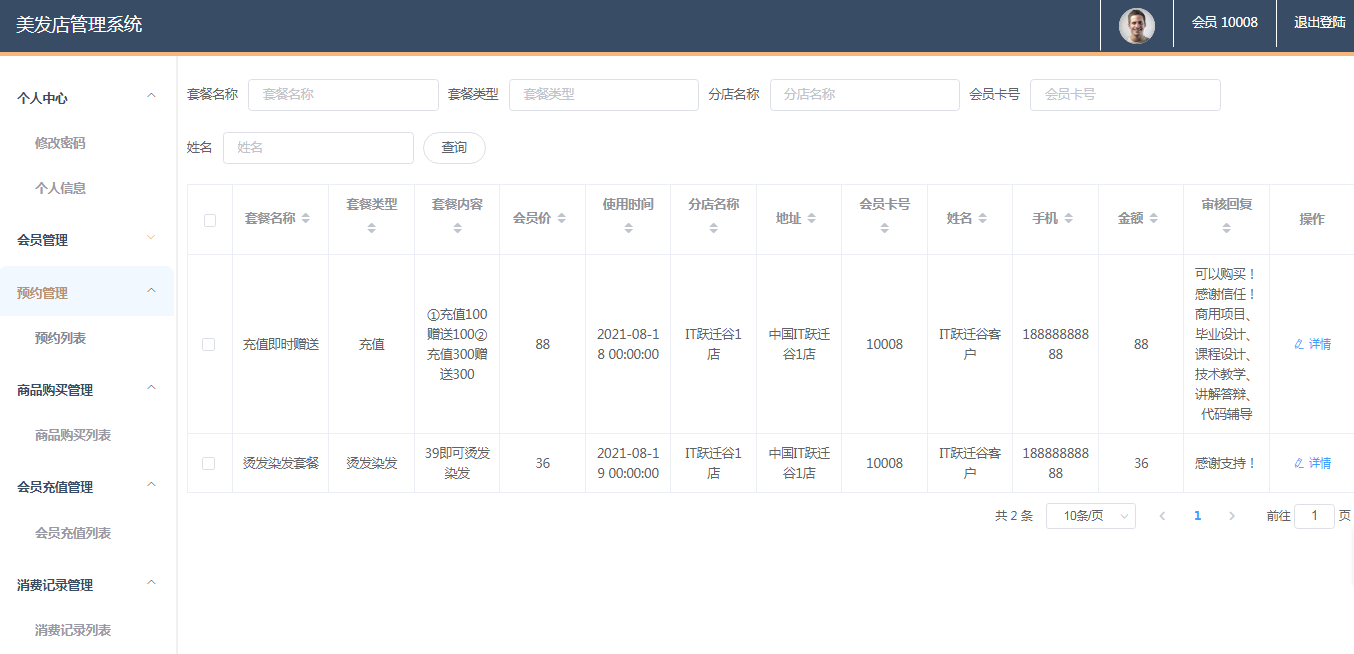
Task: Click the user avatar photo
Action: pyautogui.click(x=1137, y=25)
